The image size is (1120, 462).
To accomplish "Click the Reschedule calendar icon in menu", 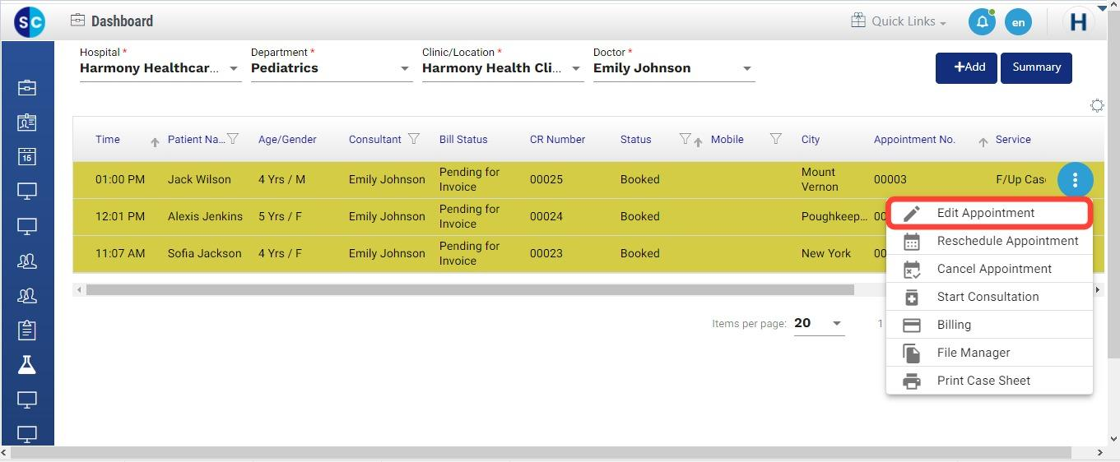I will (911, 241).
